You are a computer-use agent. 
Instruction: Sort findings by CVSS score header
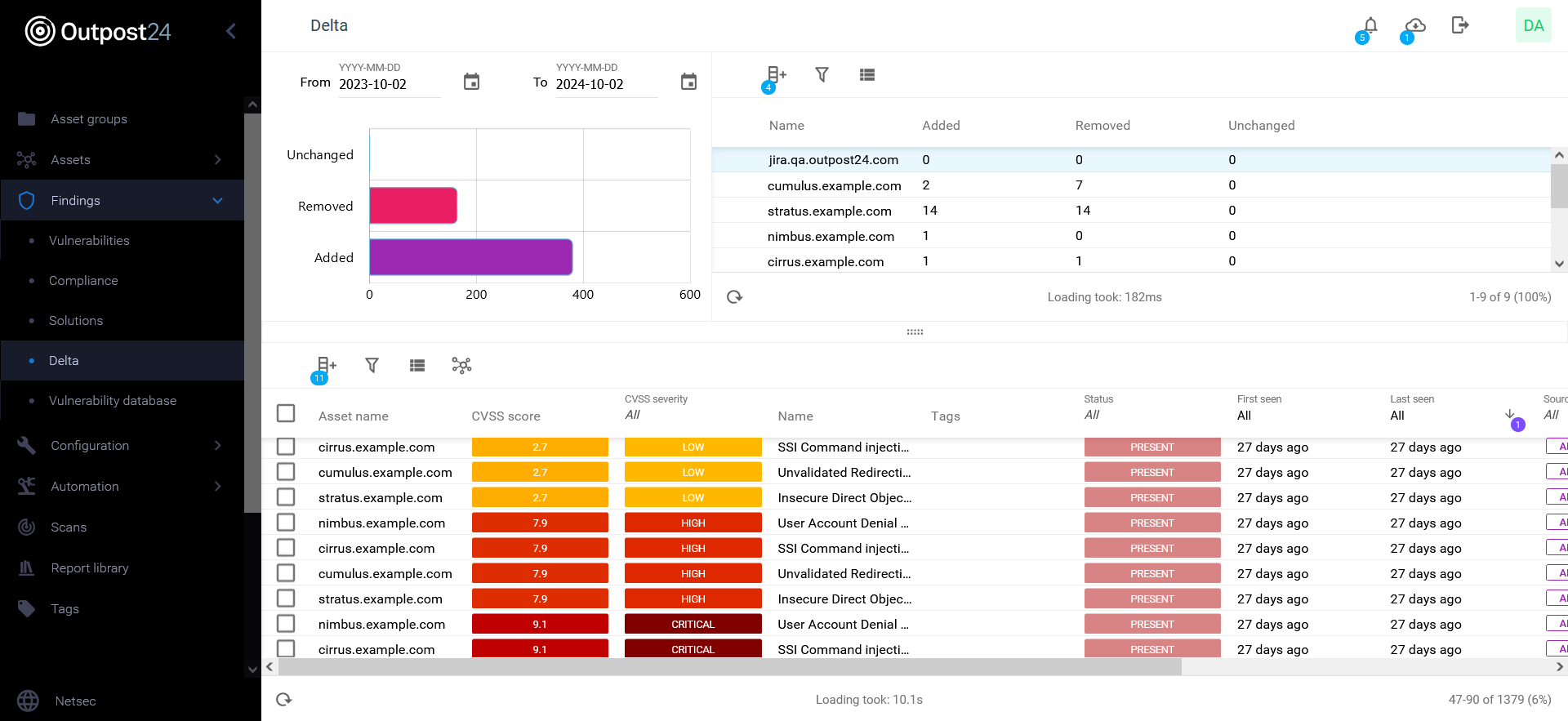(x=506, y=416)
